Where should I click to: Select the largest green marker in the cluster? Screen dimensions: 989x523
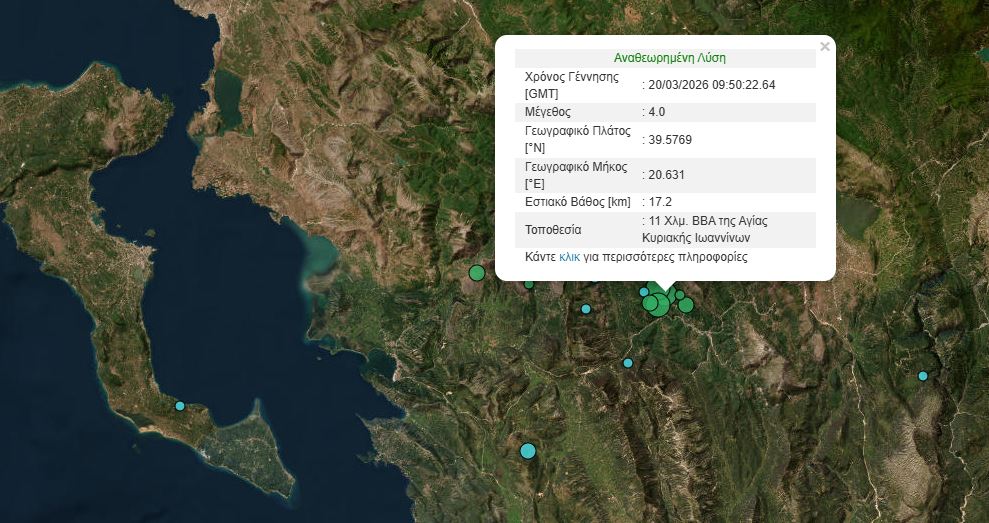658,304
